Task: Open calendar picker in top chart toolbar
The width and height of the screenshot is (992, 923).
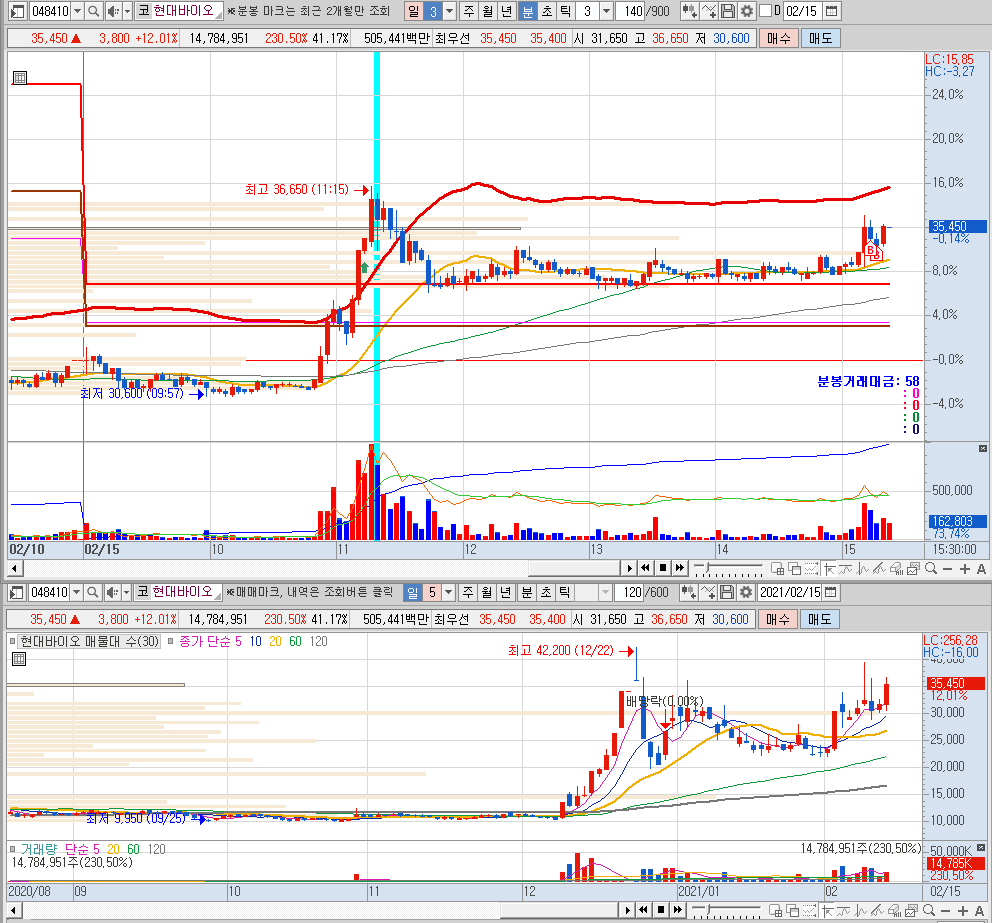Action: tap(832, 11)
